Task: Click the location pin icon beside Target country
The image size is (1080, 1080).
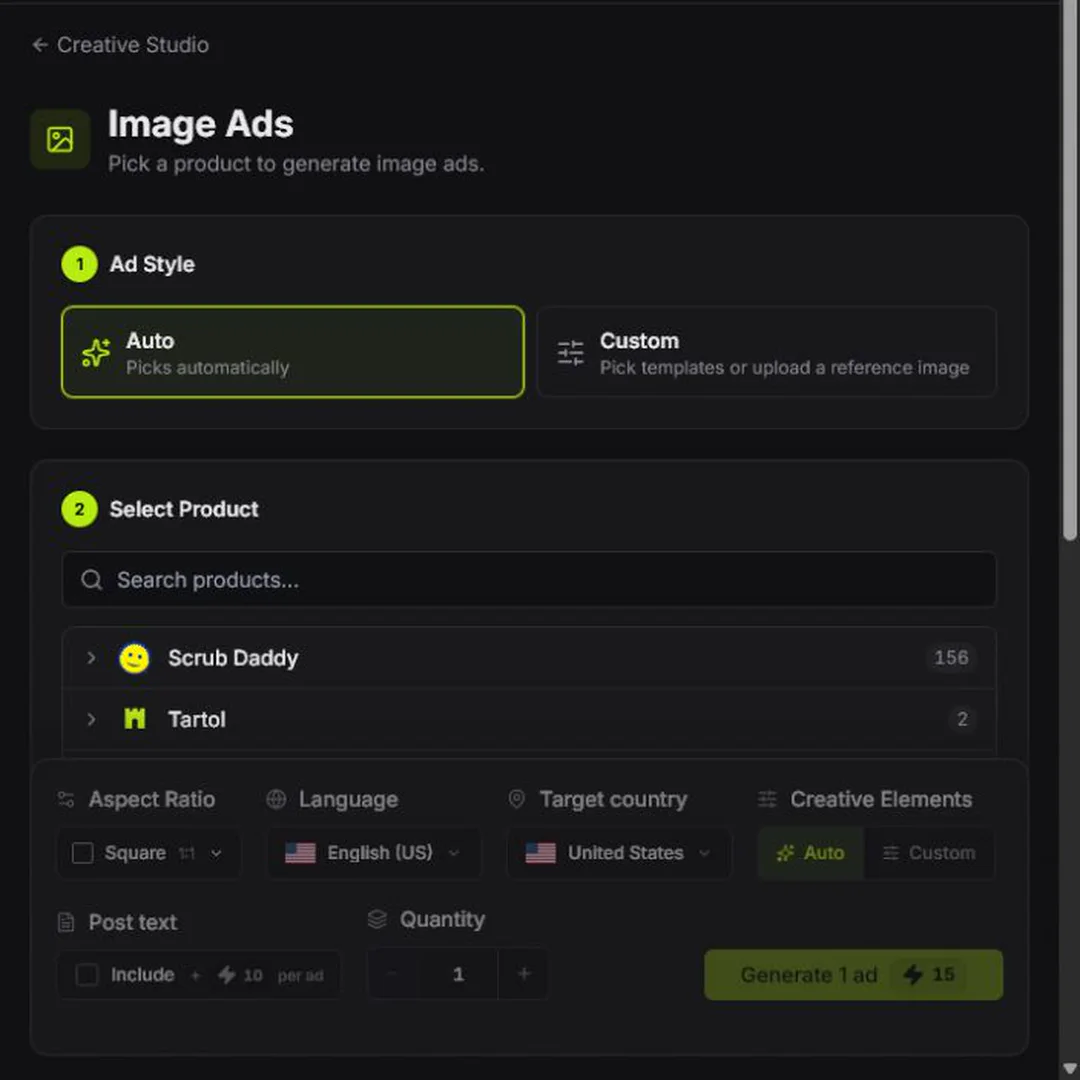Action: (x=517, y=799)
